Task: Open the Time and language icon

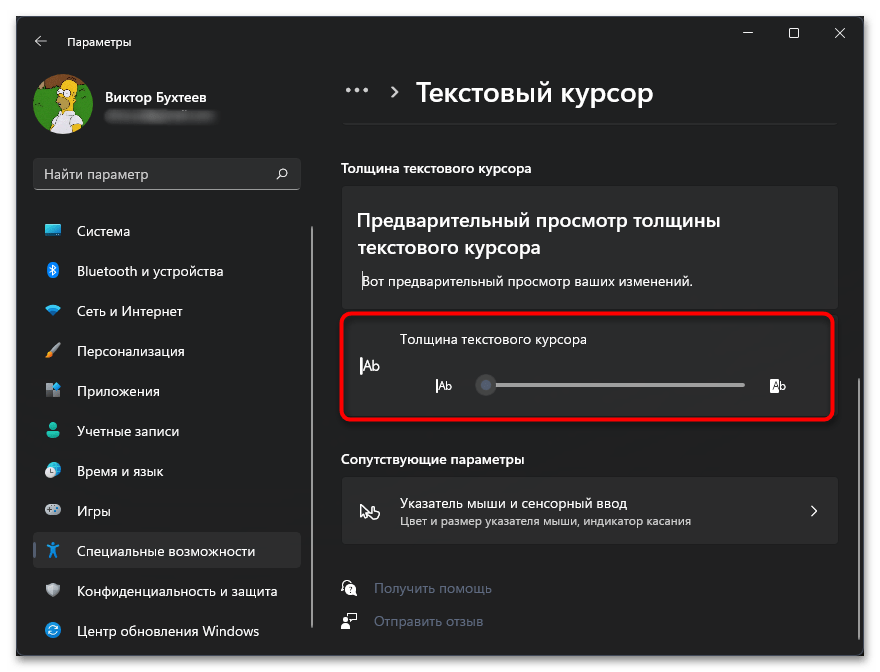Action: pyautogui.click(x=54, y=471)
